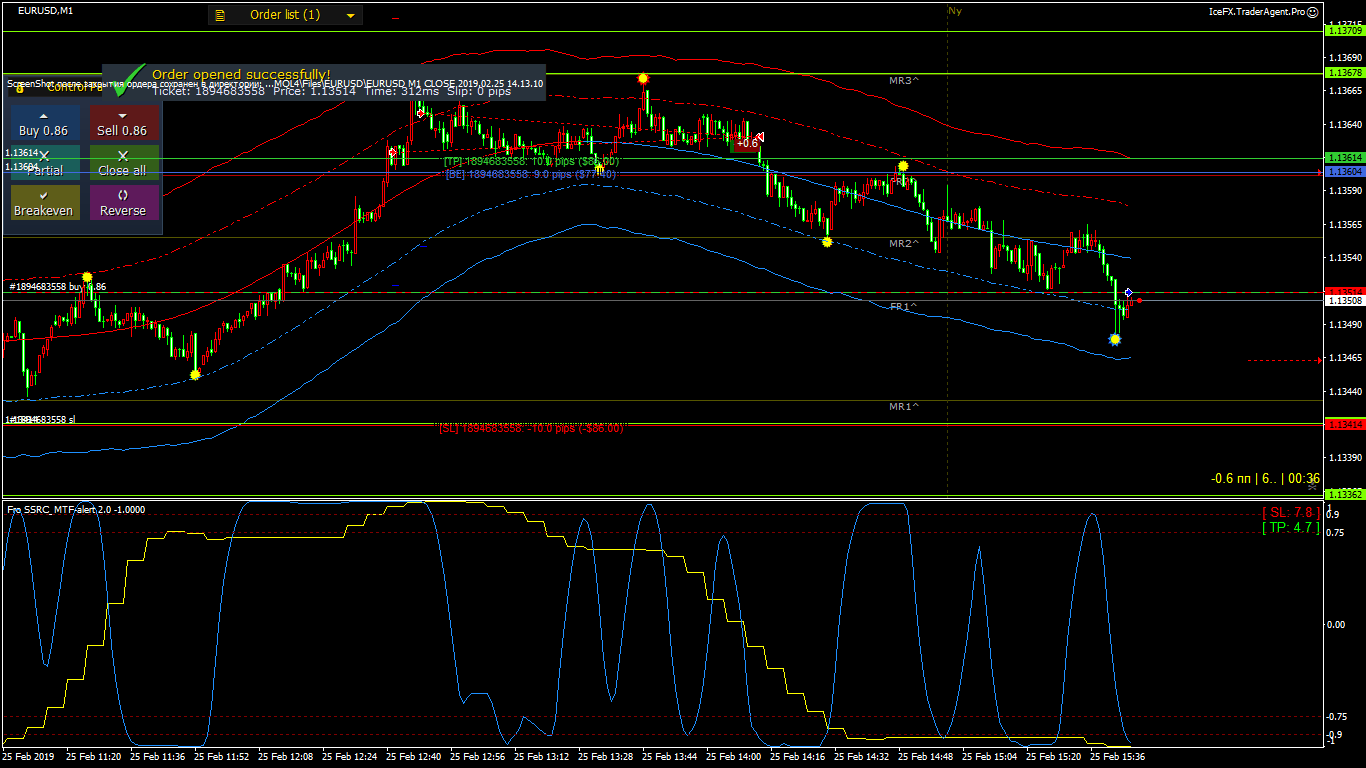Click the Order list document icon
This screenshot has width=1366, height=768.
[x=220, y=15]
